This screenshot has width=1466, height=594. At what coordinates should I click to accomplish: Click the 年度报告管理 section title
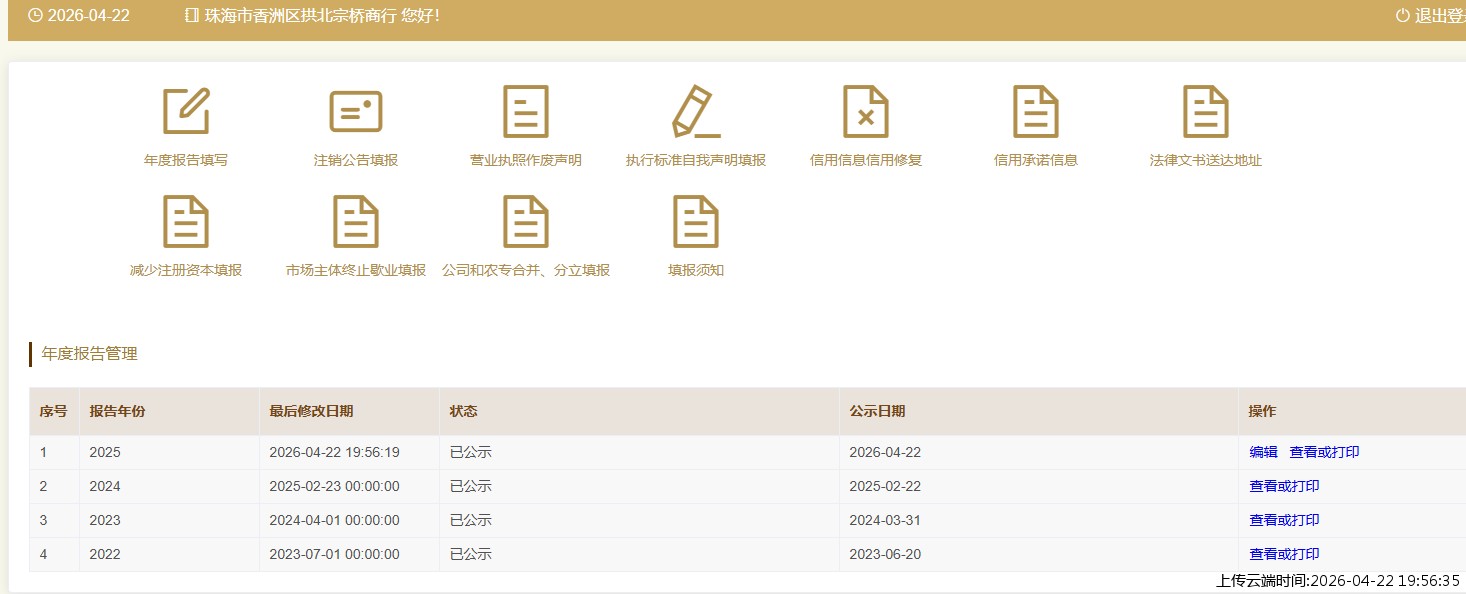(89, 353)
